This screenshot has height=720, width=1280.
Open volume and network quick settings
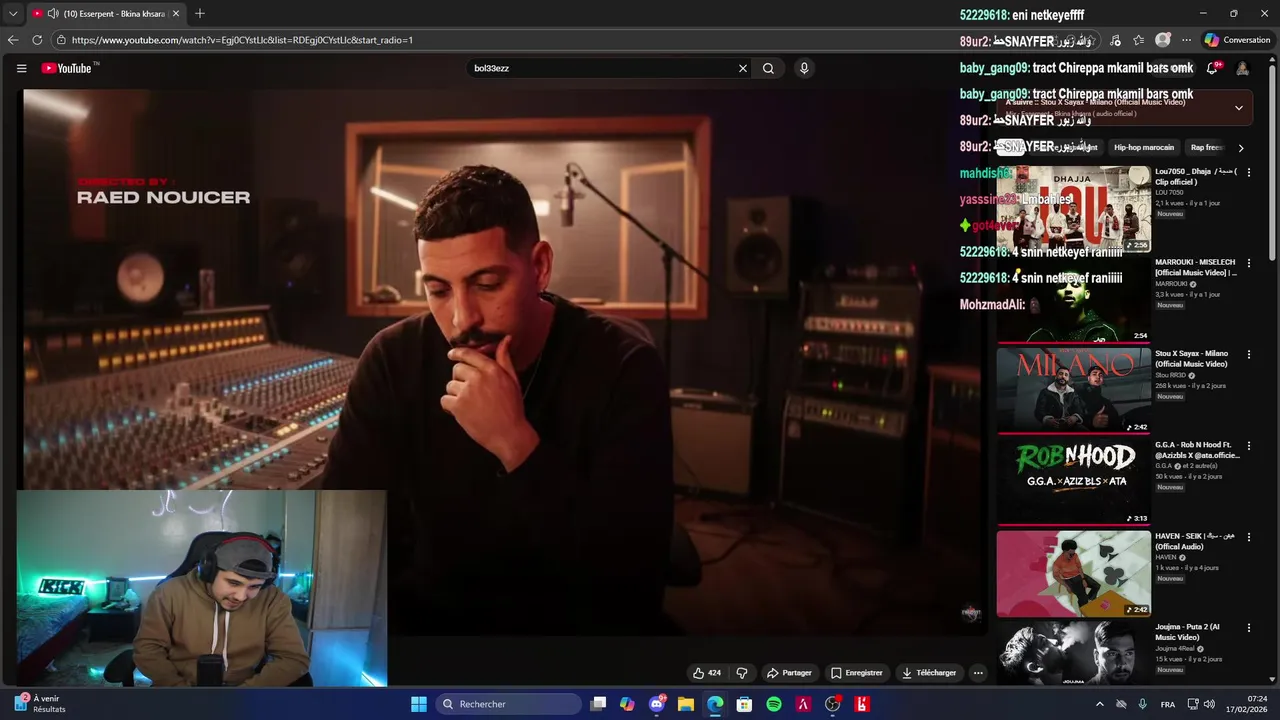click(1201, 704)
